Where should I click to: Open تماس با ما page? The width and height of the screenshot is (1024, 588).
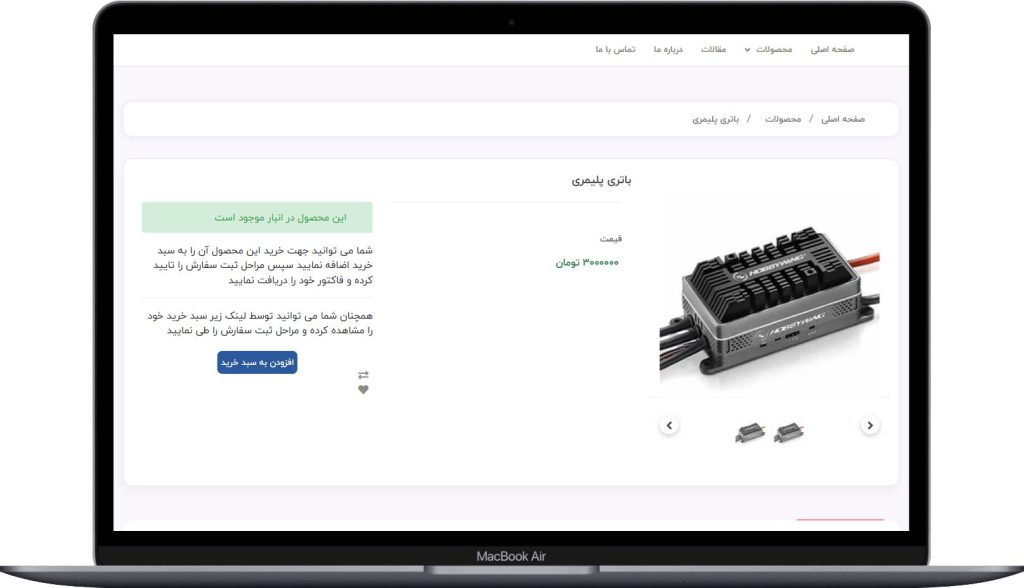pyautogui.click(x=615, y=50)
